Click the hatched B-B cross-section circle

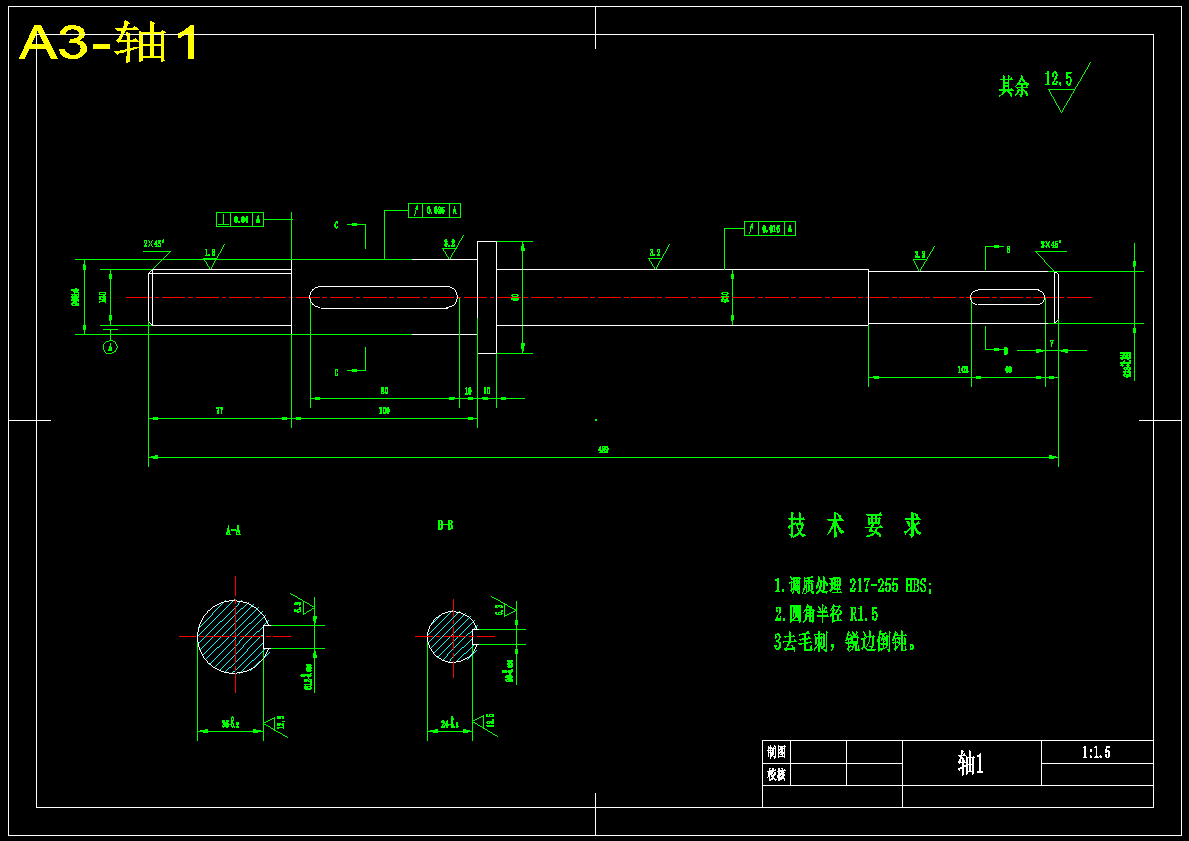point(452,637)
